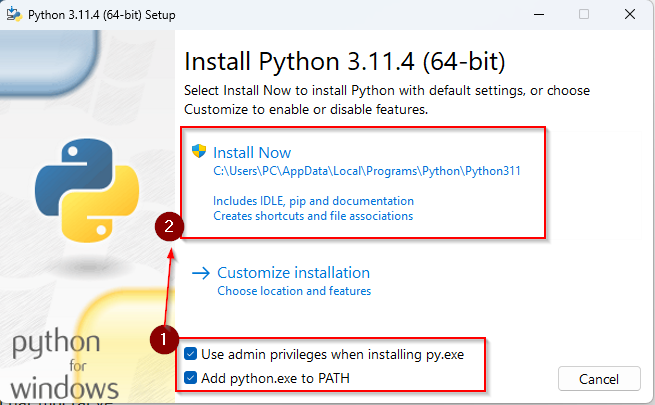Toggle the Use admin privileges checkbox
This screenshot has width=655, height=405.
coord(191,353)
